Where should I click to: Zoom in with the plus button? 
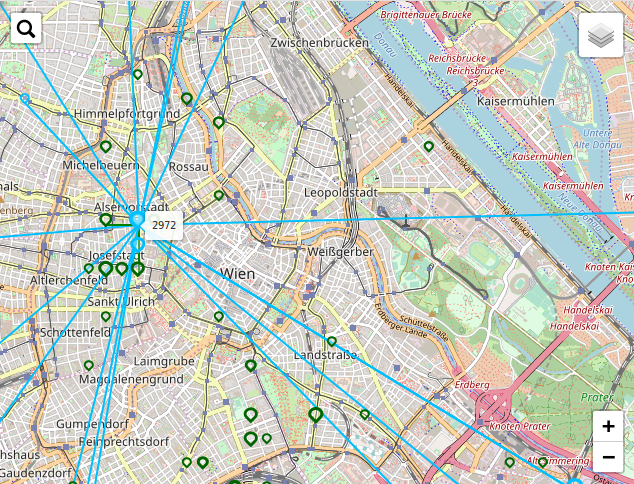tap(608, 426)
